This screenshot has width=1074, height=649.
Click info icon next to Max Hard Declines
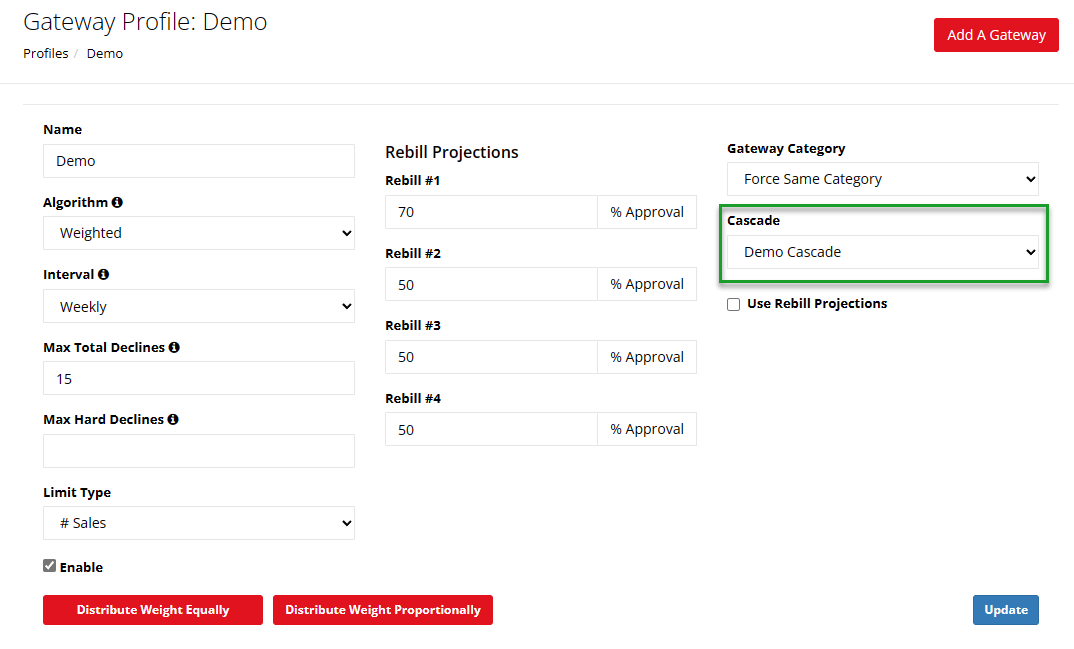(173, 420)
